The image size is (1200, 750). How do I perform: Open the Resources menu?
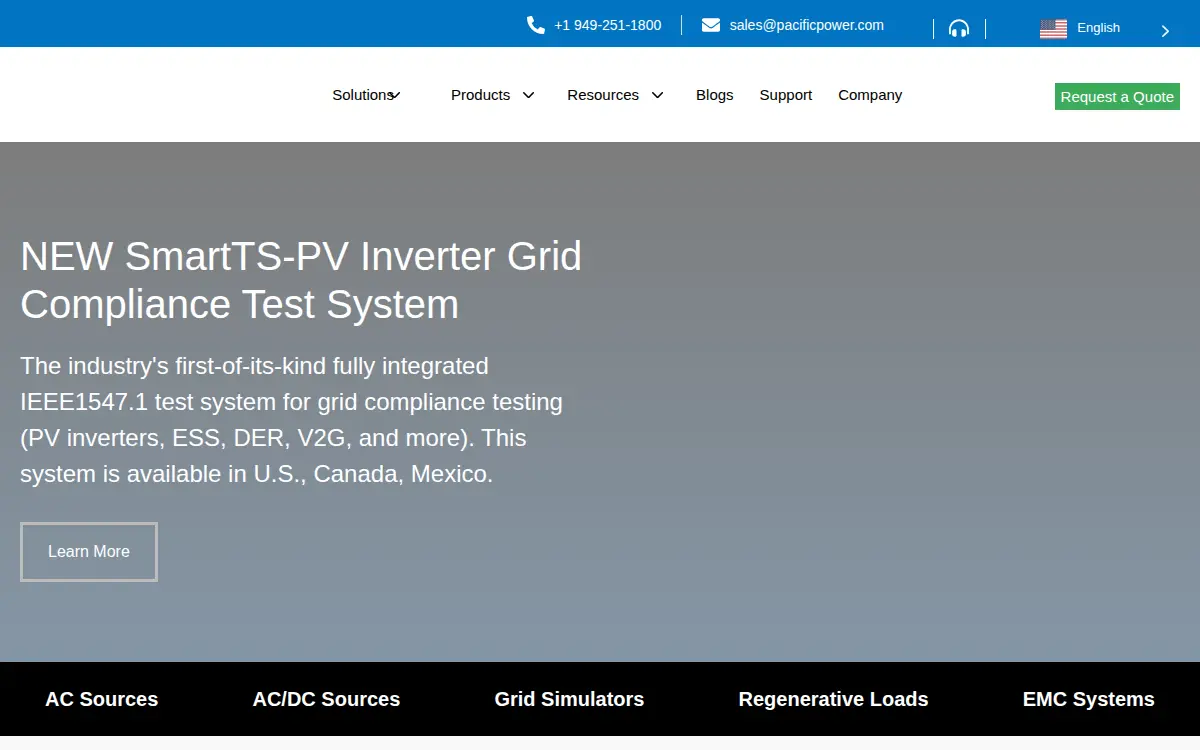[x=603, y=95]
